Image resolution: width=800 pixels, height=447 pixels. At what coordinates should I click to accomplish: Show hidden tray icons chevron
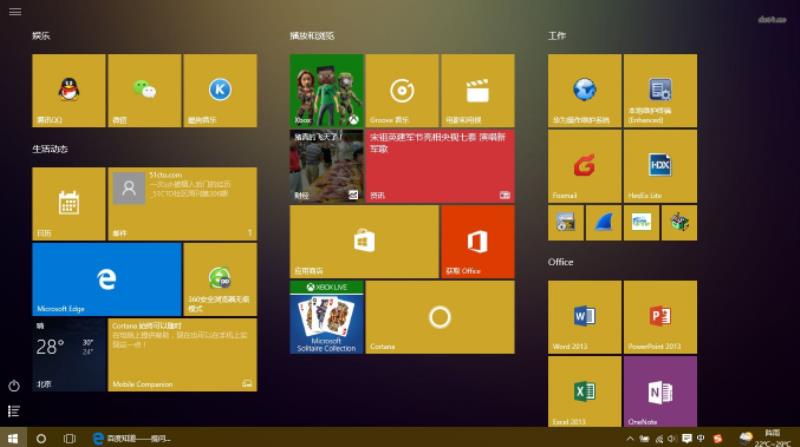[x=630, y=438]
